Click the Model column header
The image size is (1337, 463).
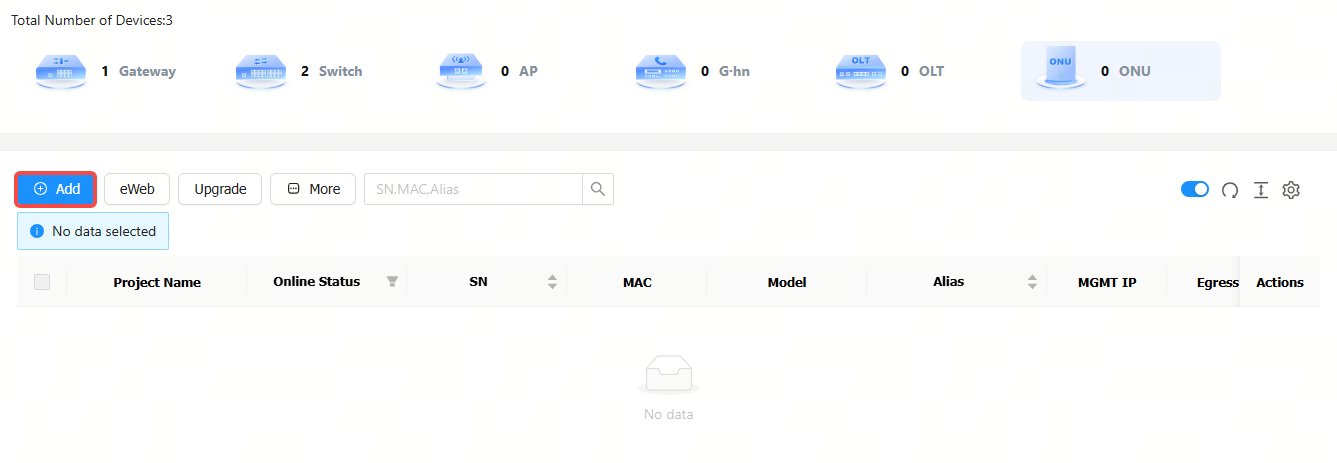(787, 283)
